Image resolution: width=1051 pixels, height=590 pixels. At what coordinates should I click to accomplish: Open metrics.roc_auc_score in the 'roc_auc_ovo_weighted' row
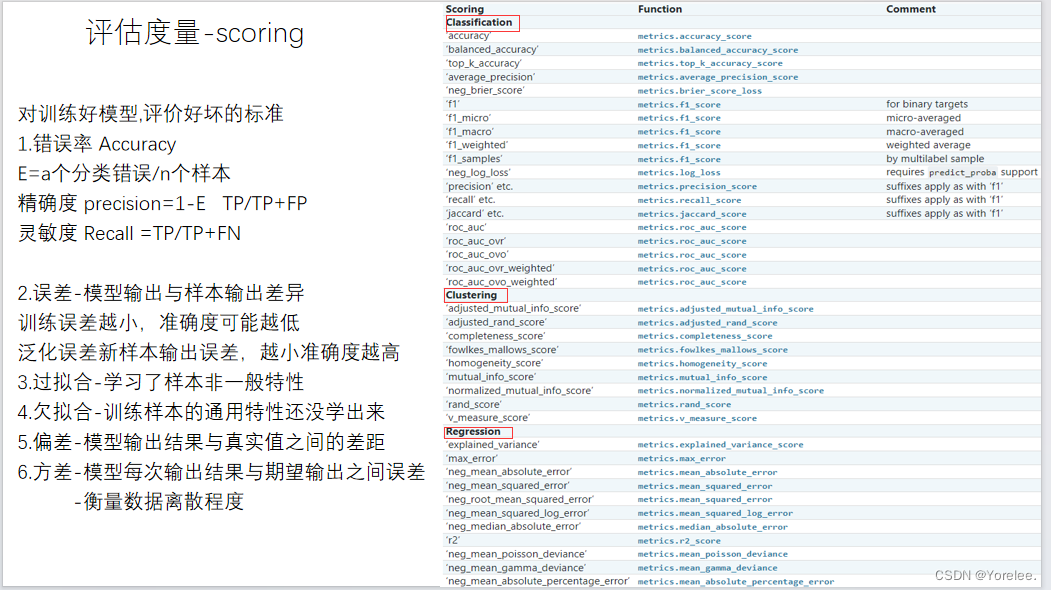coord(692,282)
